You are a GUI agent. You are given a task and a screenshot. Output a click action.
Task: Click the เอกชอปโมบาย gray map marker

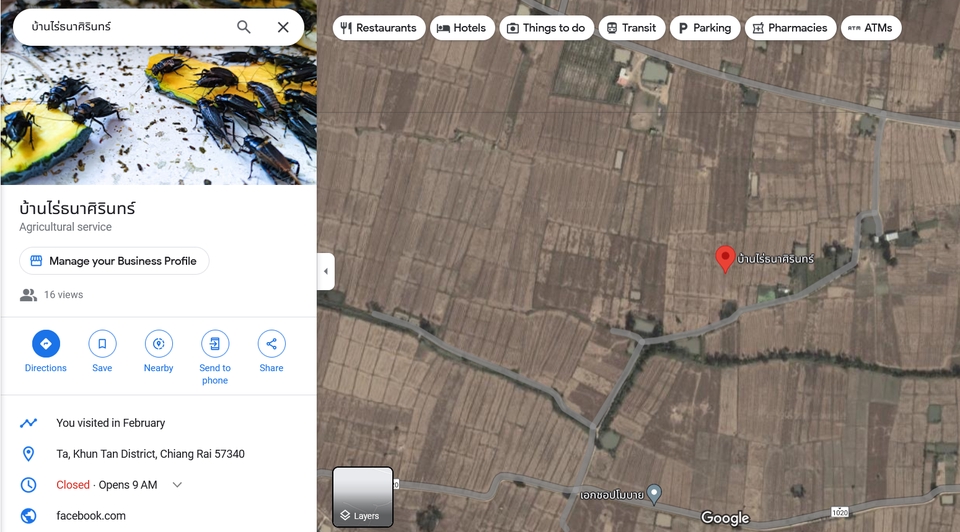(x=654, y=493)
